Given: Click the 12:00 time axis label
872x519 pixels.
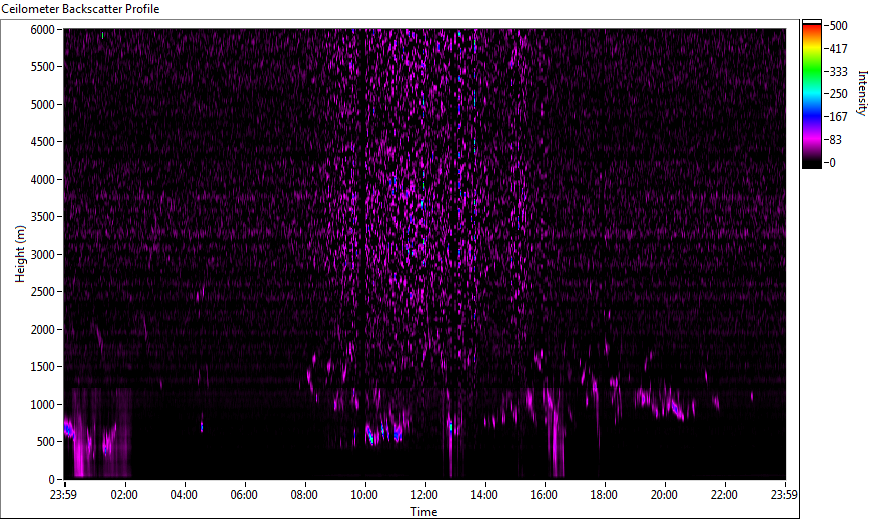Looking at the screenshot, I should click(x=424, y=495).
